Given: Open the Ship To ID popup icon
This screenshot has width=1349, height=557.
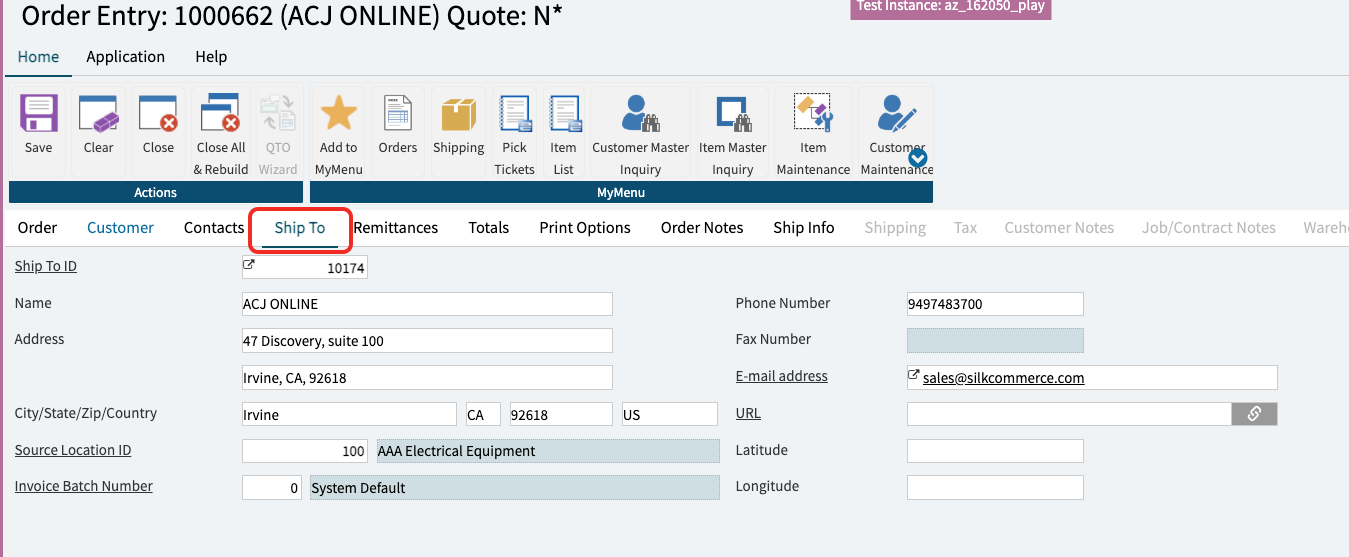Looking at the screenshot, I should coord(249,265).
